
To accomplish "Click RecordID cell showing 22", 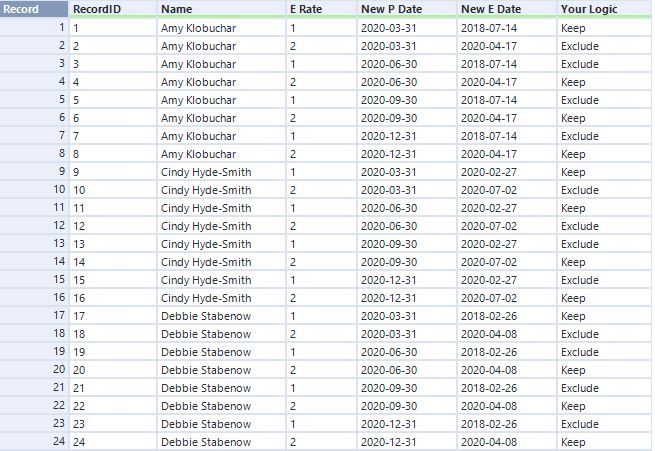I will (x=113, y=405).
